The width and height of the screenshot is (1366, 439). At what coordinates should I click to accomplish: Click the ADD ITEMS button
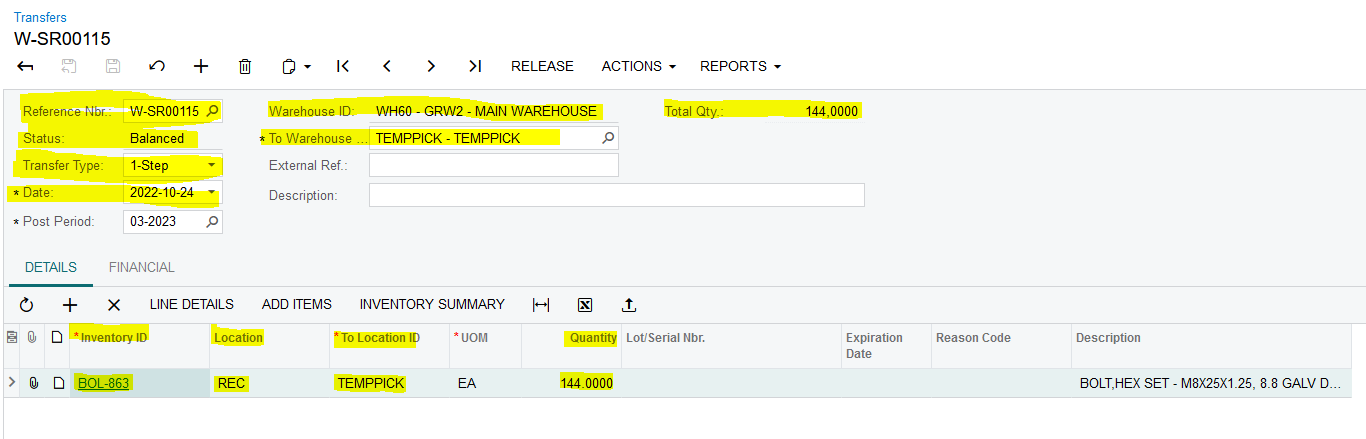(296, 304)
